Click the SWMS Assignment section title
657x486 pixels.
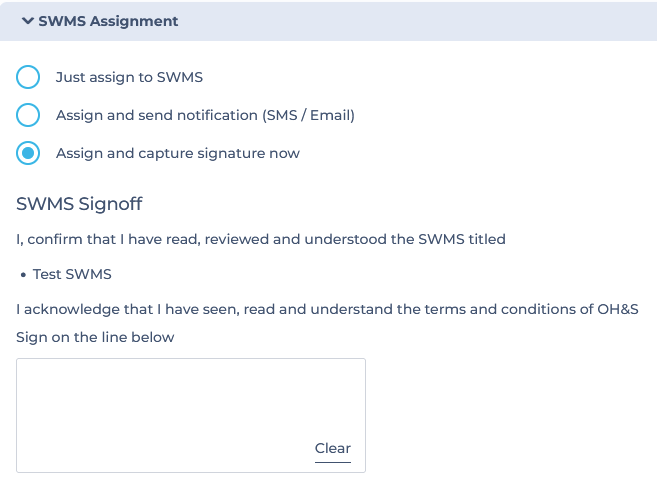coord(108,21)
